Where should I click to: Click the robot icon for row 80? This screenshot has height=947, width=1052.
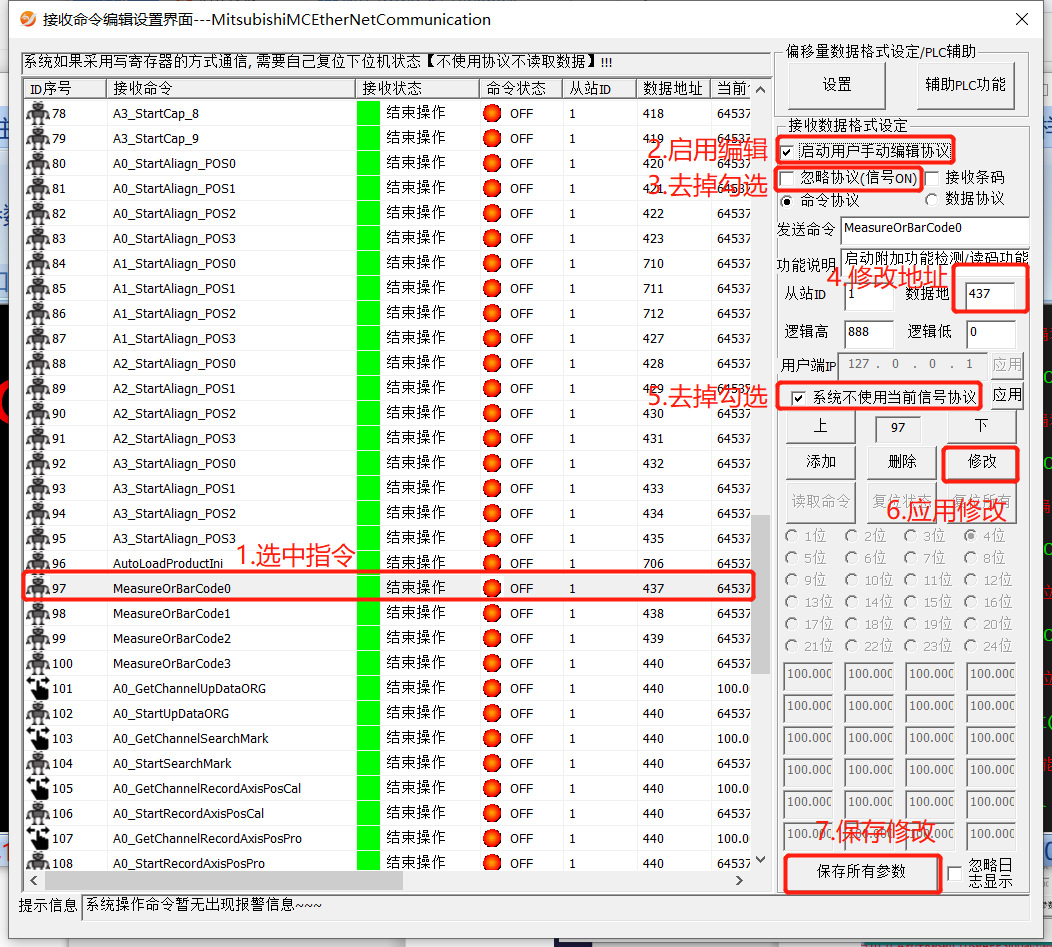[x=38, y=163]
